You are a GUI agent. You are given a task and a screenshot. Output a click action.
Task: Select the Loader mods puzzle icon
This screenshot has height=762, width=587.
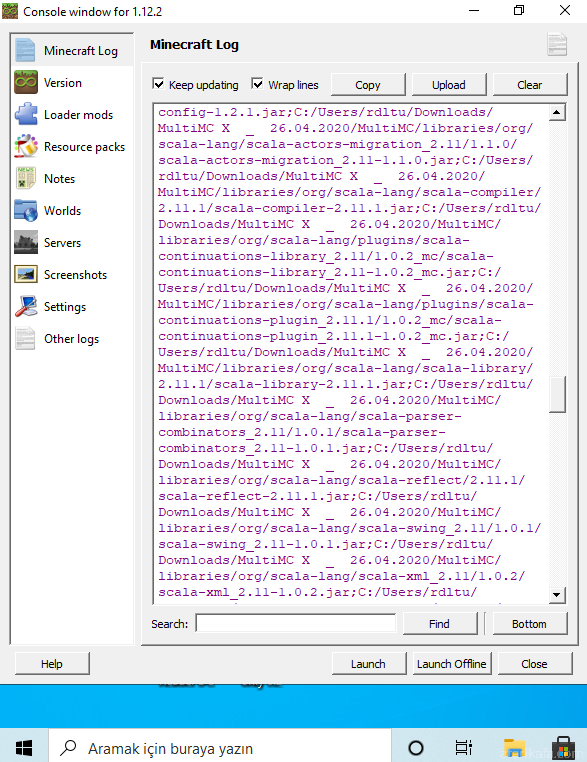26,114
